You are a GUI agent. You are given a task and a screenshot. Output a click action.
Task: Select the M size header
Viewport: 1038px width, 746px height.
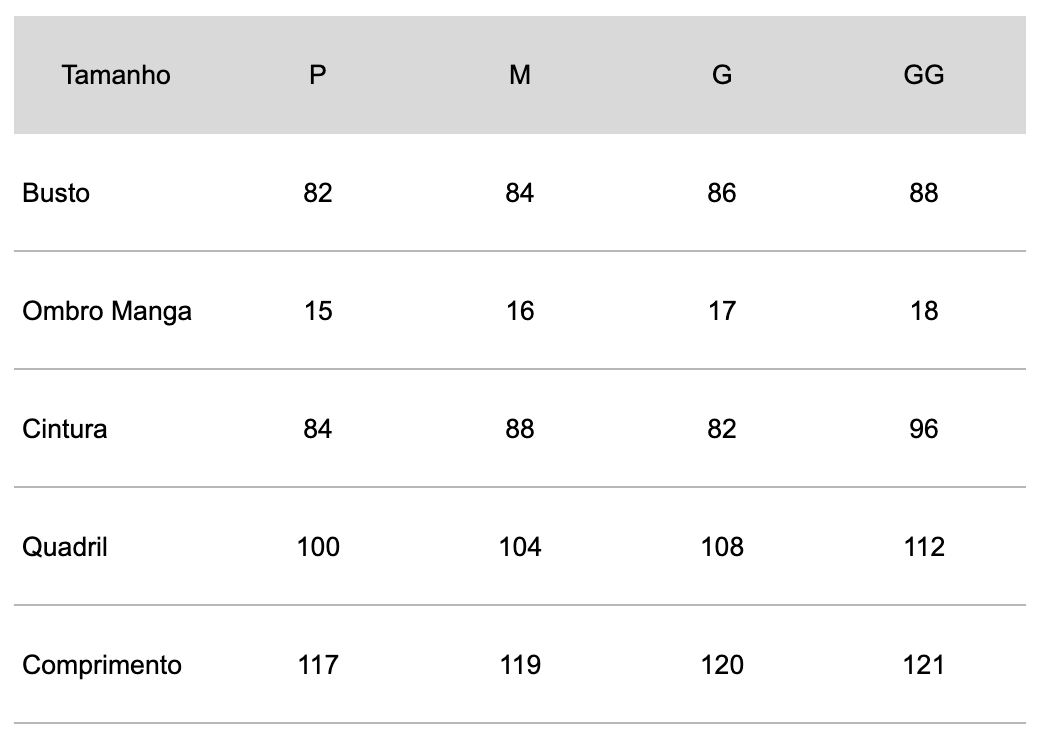[x=520, y=75]
